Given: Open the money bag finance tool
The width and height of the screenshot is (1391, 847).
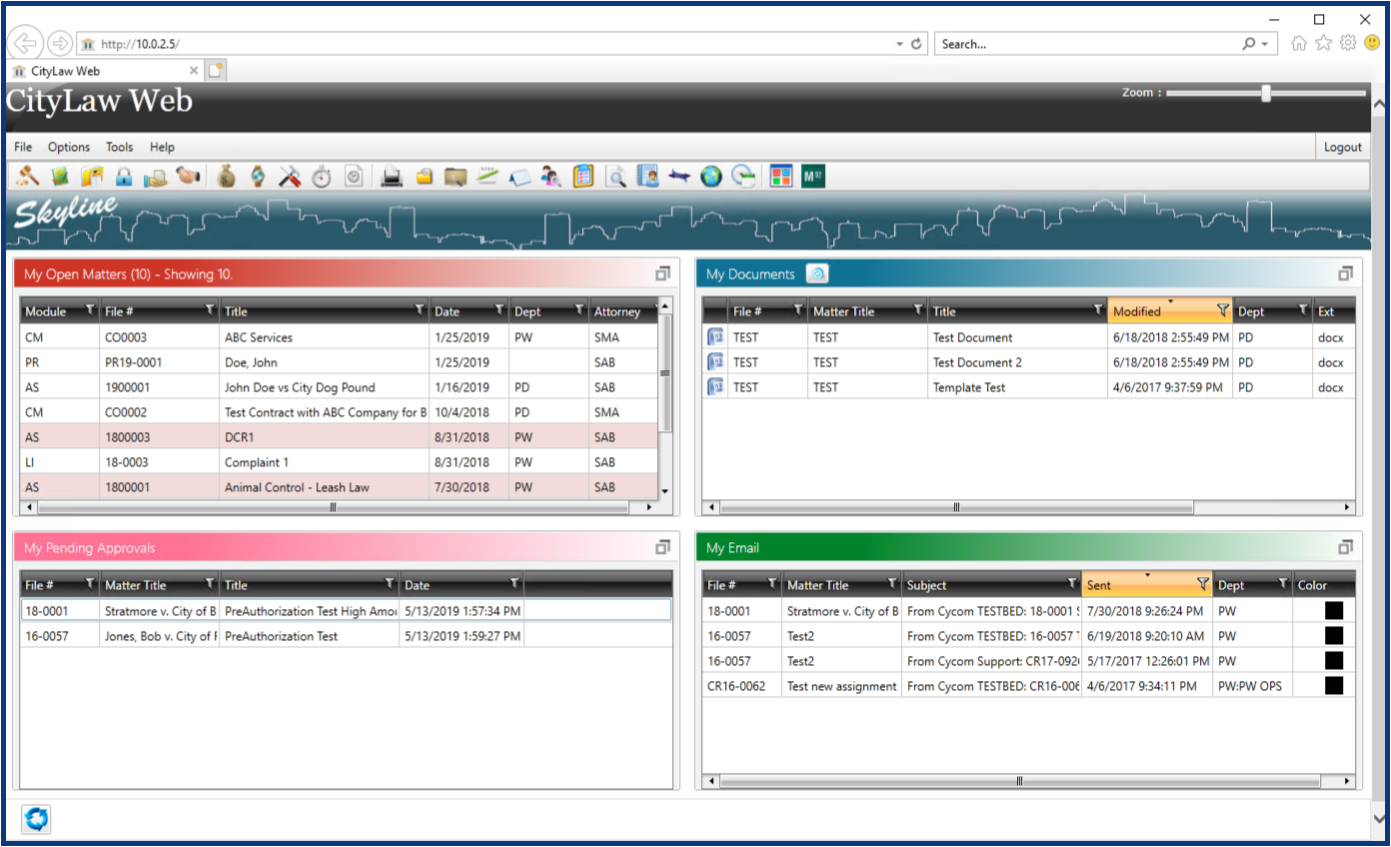Looking at the screenshot, I should tap(225, 176).
